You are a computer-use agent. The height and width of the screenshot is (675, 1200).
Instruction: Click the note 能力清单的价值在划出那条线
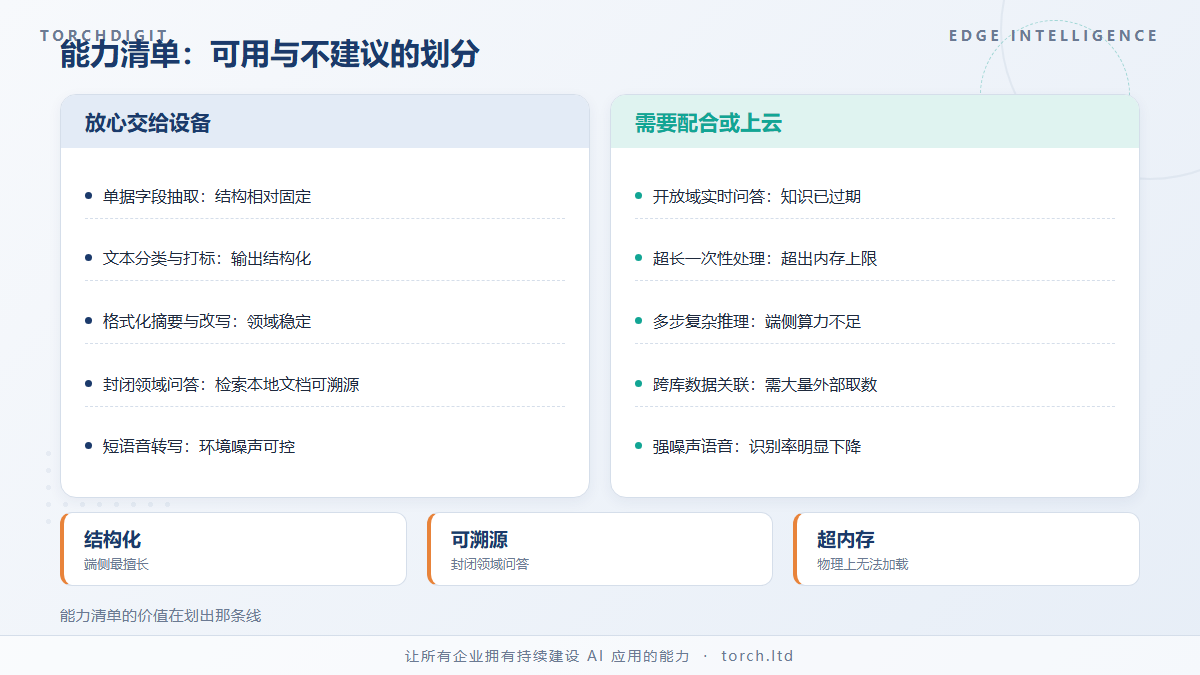[161, 615]
